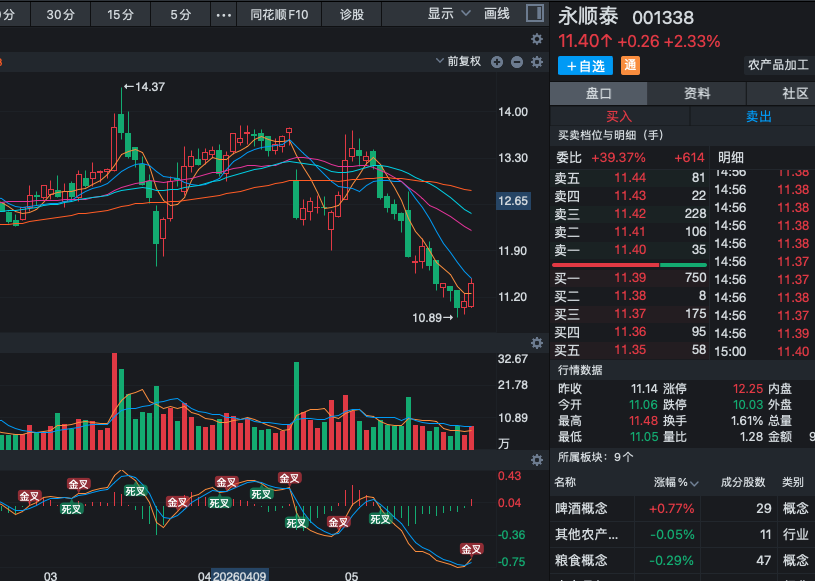This screenshot has width=815, height=581.
Task: Click the stock name 永顺泰
Action: pos(588,17)
